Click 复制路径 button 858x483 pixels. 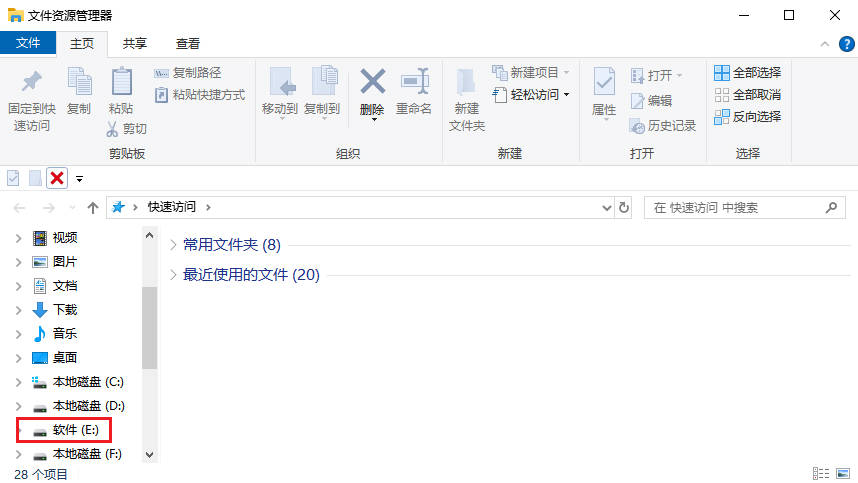pyautogui.click(x=188, y=73)
